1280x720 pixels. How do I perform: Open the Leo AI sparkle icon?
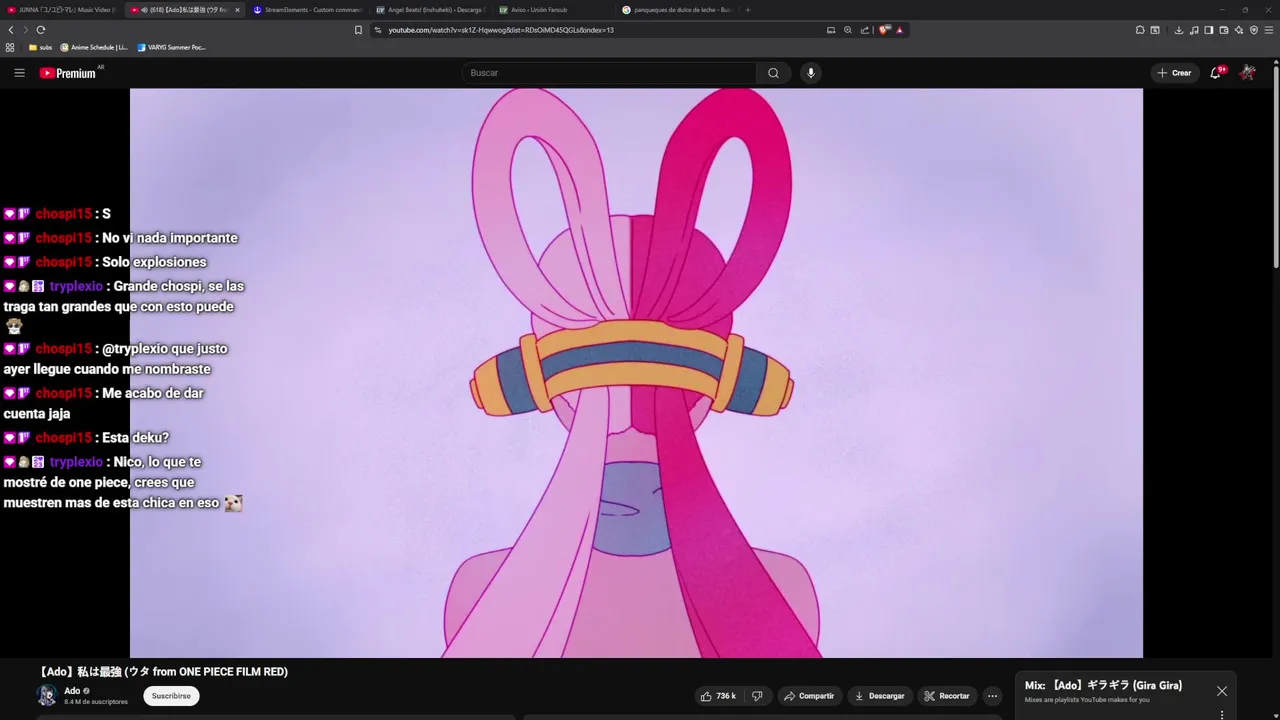pyautogui.click(x=1239, y=30)
